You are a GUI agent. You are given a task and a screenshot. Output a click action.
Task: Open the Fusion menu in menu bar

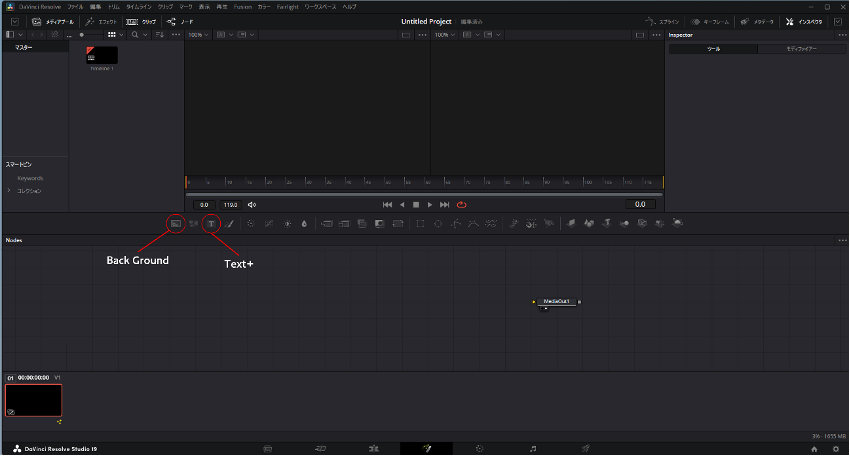243,6
